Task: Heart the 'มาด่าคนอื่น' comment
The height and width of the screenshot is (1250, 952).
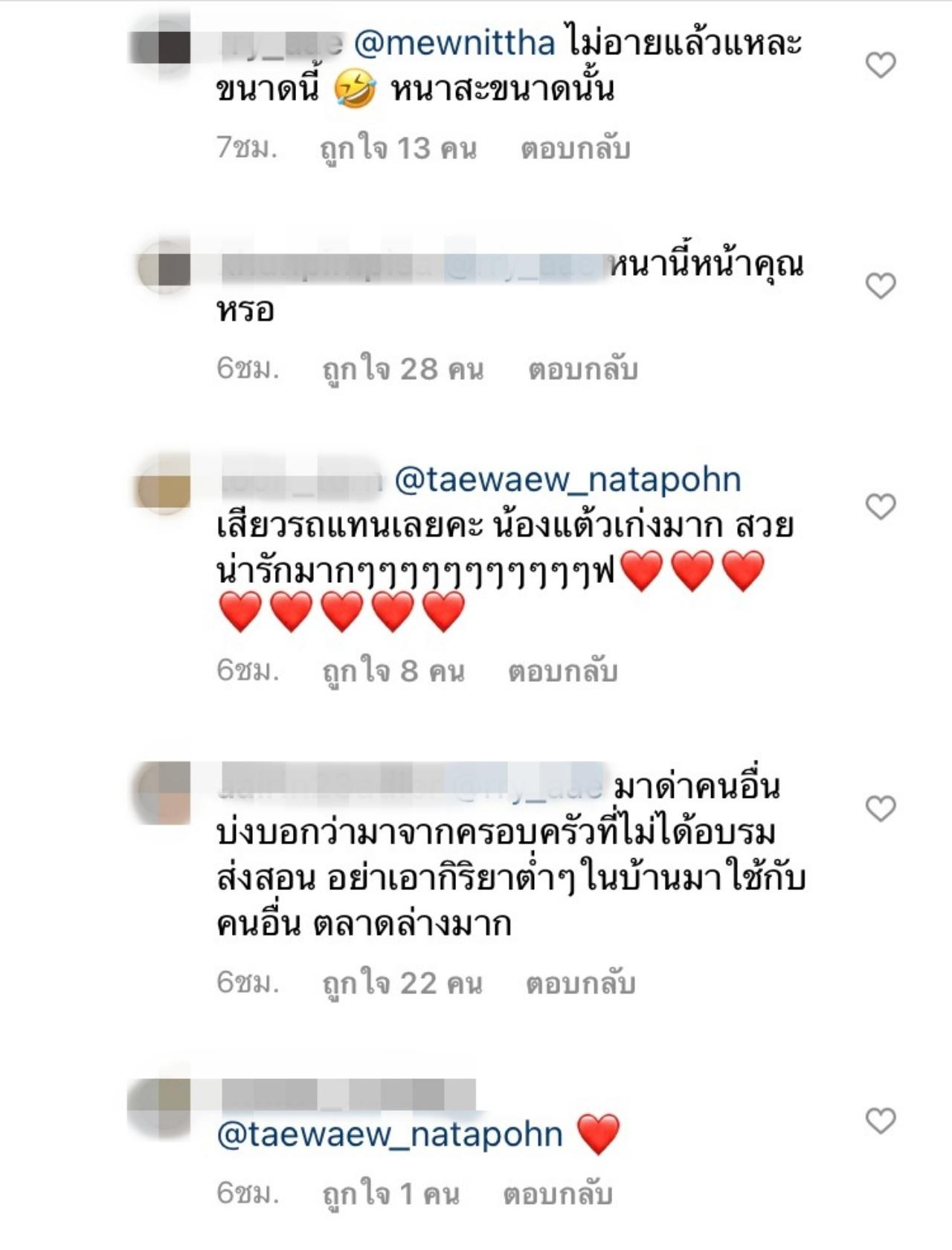Action: coord(881,808)
